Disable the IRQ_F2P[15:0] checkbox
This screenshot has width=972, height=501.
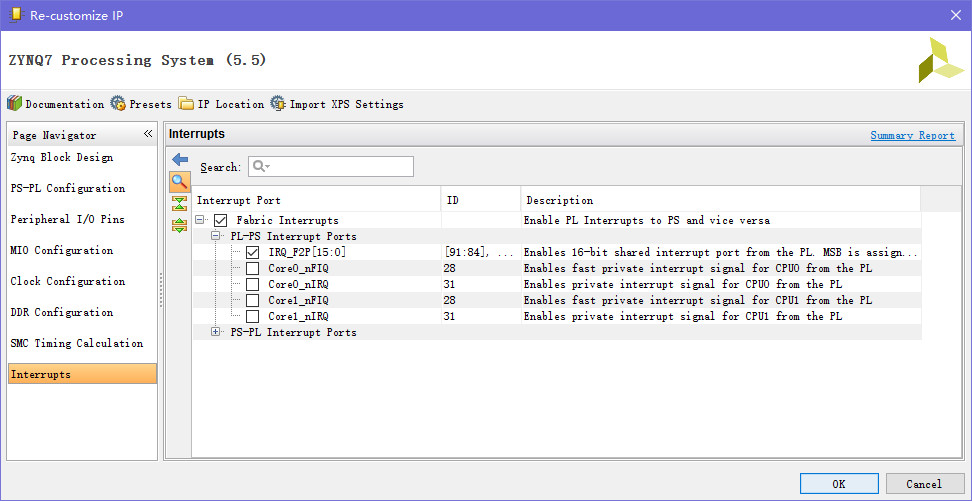coord(252,253)
